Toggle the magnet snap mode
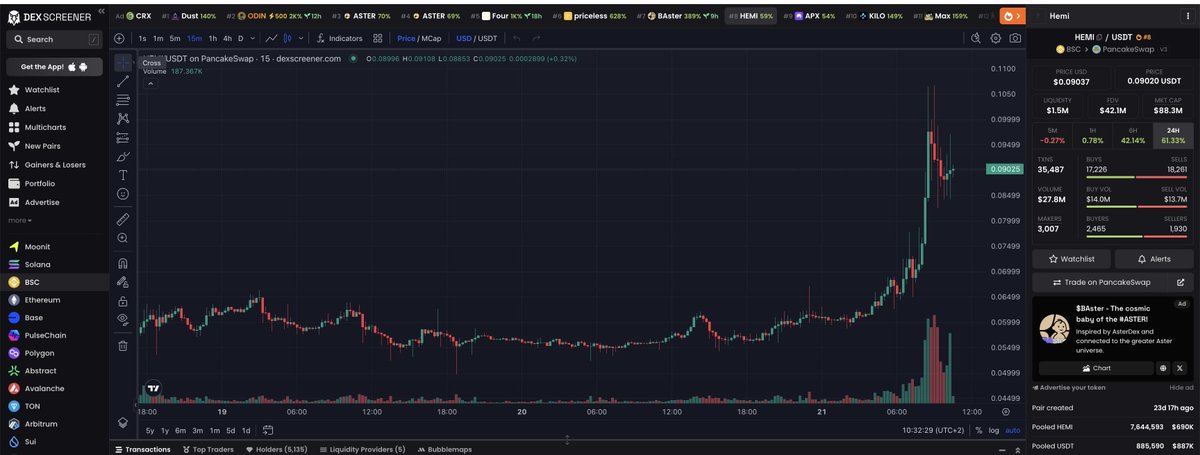This screenshot has width=1200, height=455. (x=123, y=264)
